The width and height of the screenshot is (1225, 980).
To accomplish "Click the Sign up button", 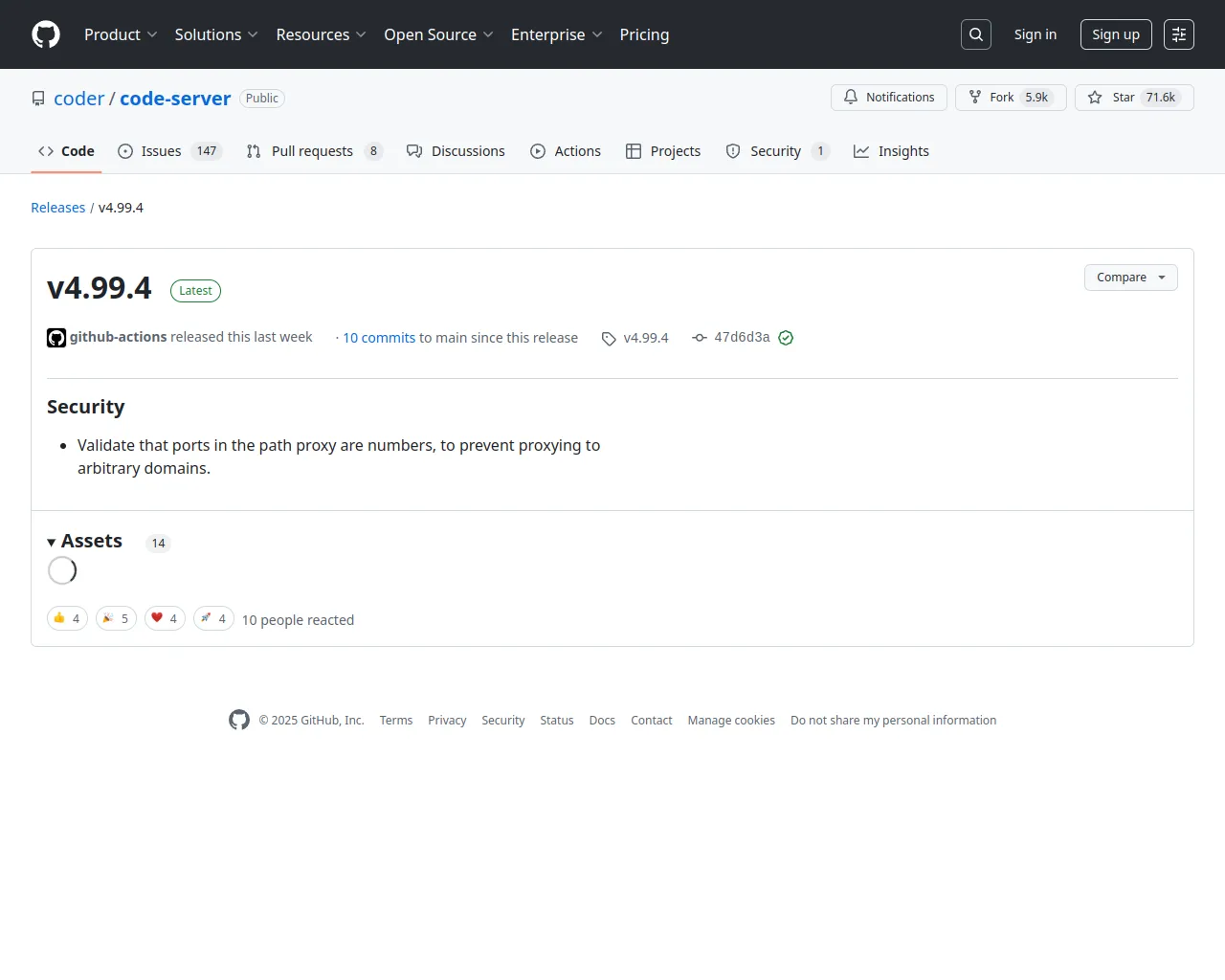I will pyautogui.click(x=1116, y=34).
